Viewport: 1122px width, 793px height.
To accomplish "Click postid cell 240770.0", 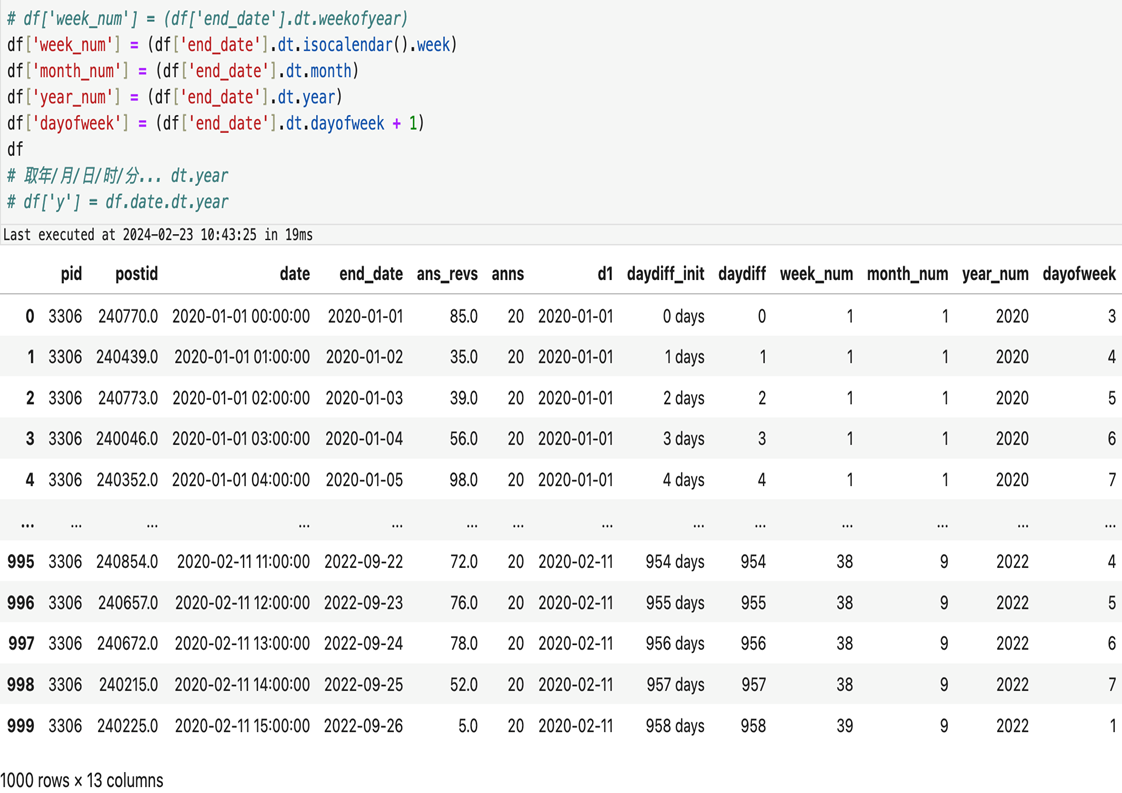I will click(x=128, y=316).
